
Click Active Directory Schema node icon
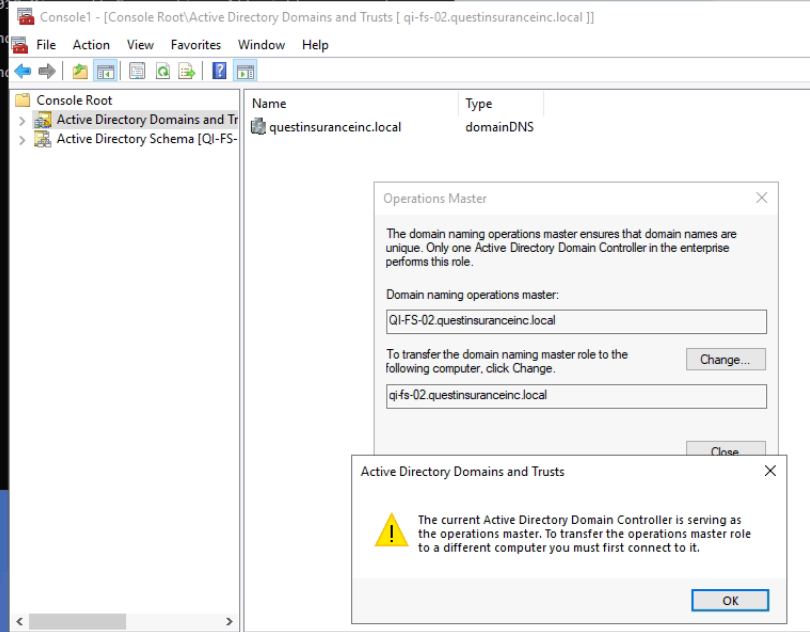[x=42, y=139]
